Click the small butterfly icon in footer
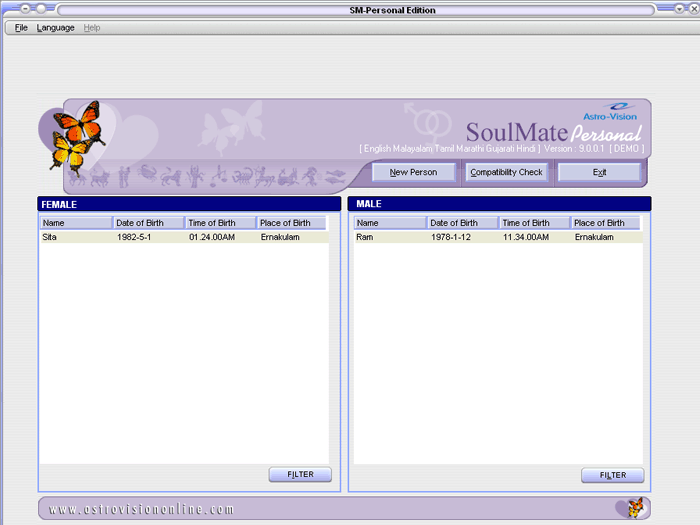 pos(635,508)
